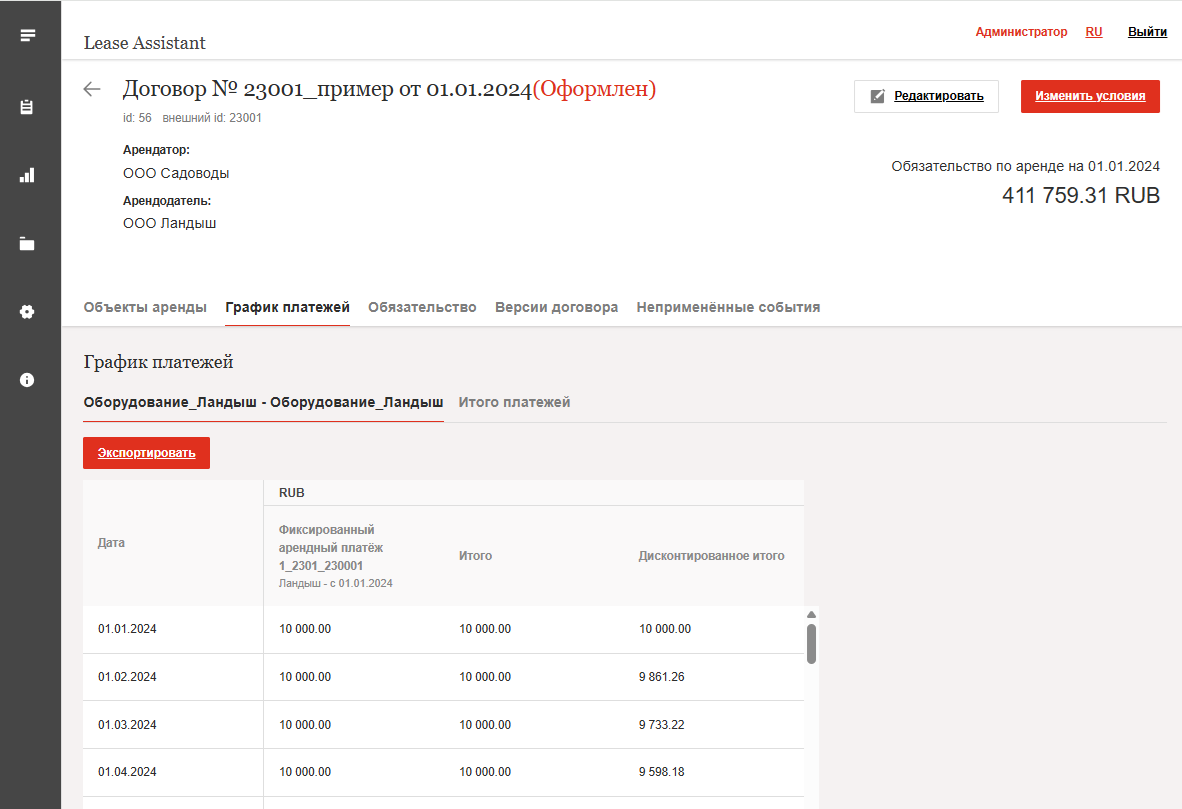Open documents via the folder icon

[x=28, y=243]
